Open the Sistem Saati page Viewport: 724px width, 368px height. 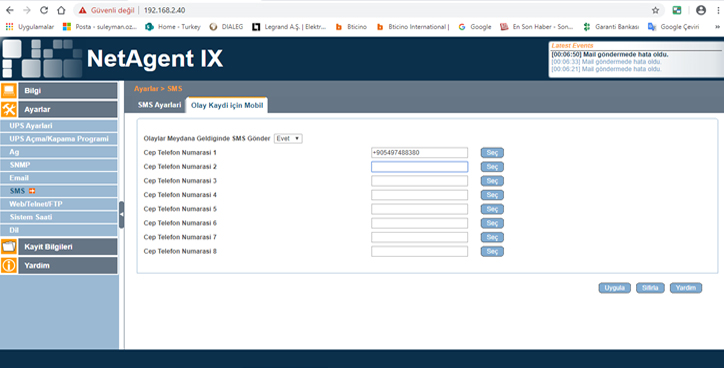59,217
